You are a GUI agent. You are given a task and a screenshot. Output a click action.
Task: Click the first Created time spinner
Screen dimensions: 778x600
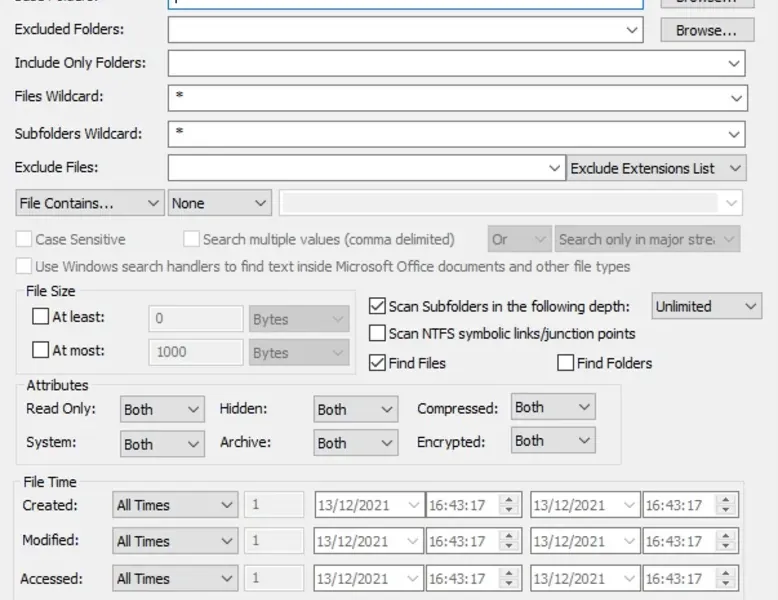click(x=509, y=505)
